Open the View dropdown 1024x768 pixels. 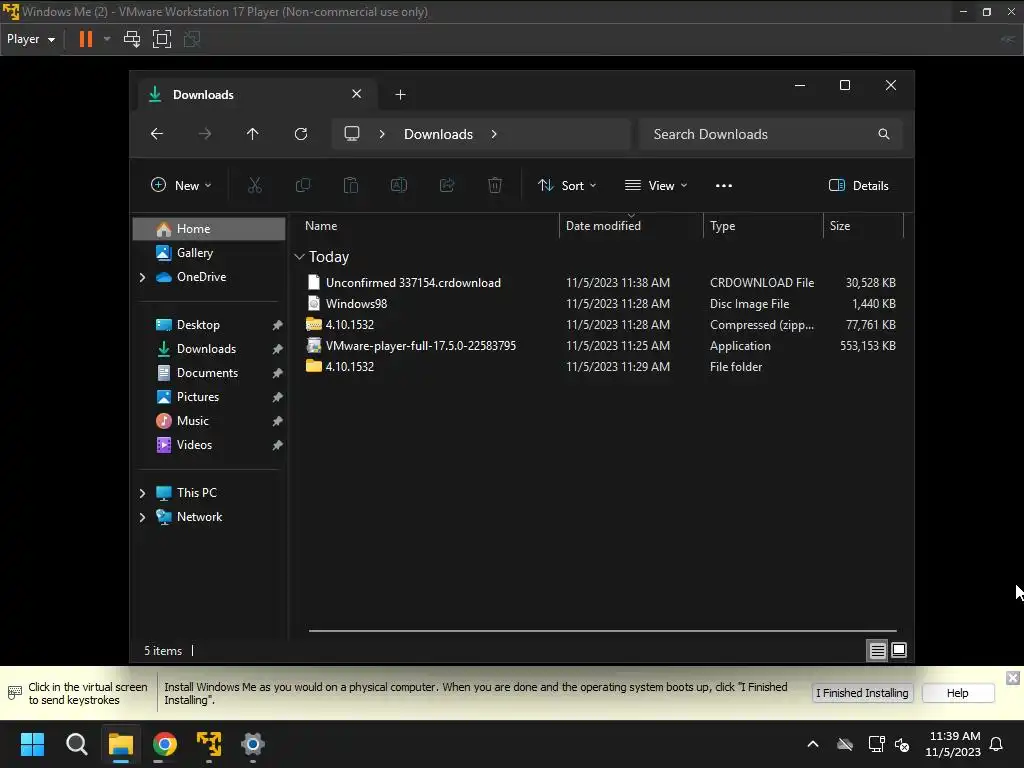(x=656, y=185)
